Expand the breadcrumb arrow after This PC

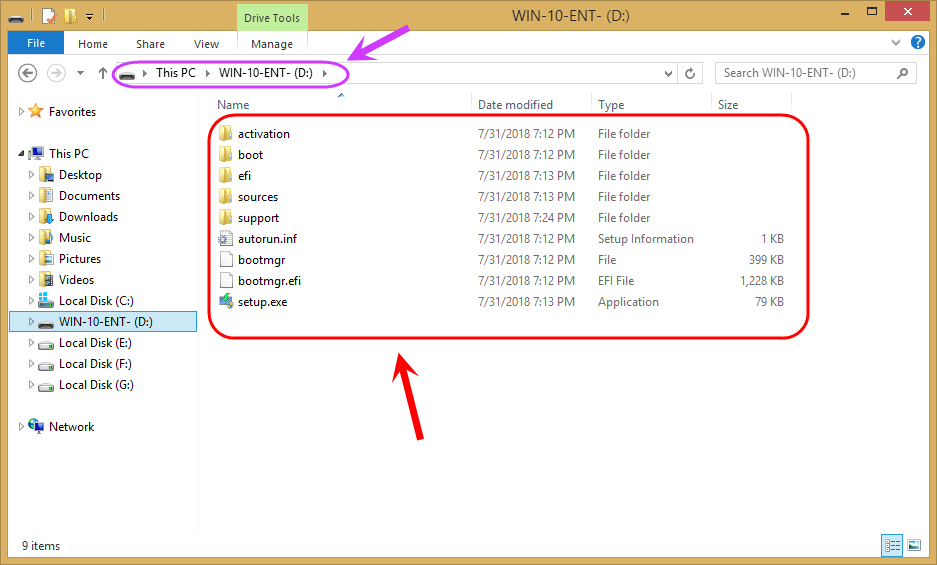point(207,73)
